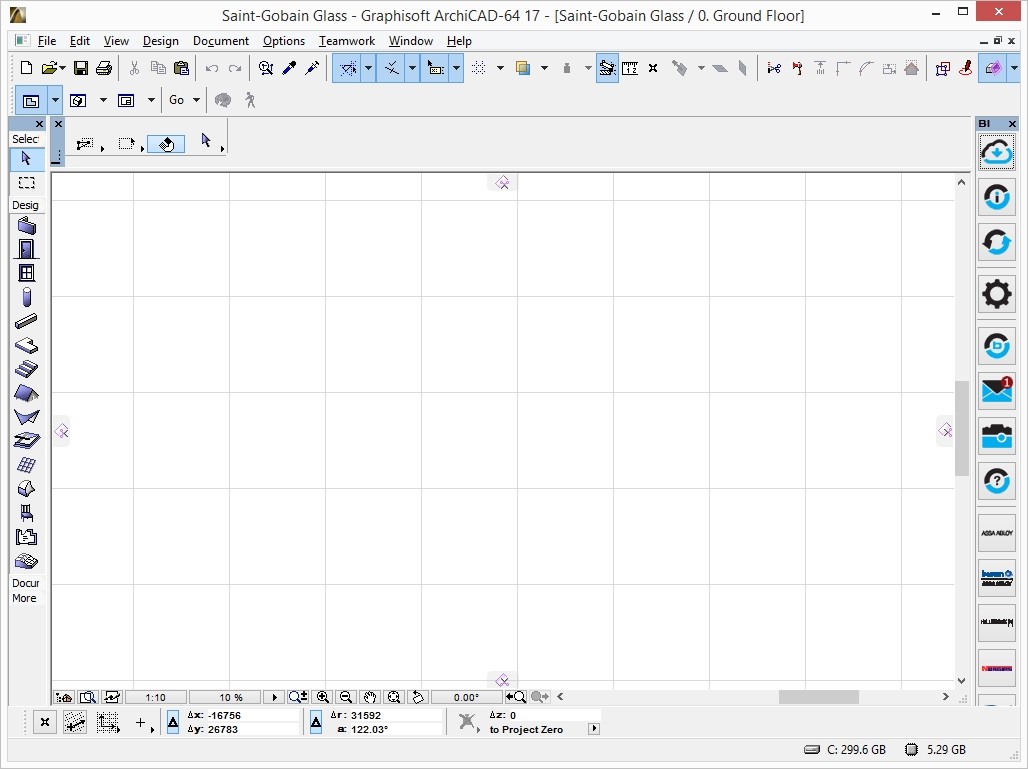The width and height of the screenshot is (1028, 769).
Task: Click the refresh arrows icon in BI panel
Action: pyautogui.click(x=997, y=242)
